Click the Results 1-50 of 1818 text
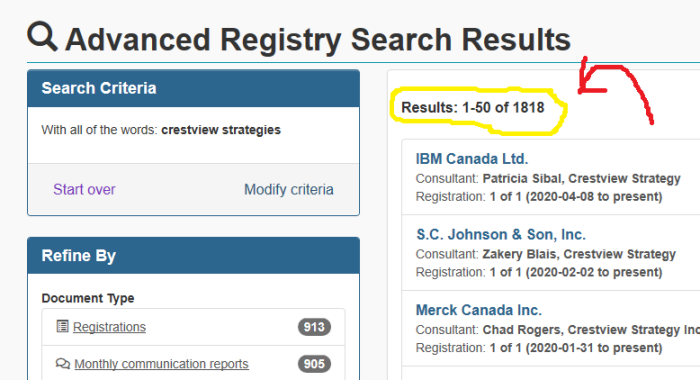This screenshot has height=380, width=700. (473, 108)
